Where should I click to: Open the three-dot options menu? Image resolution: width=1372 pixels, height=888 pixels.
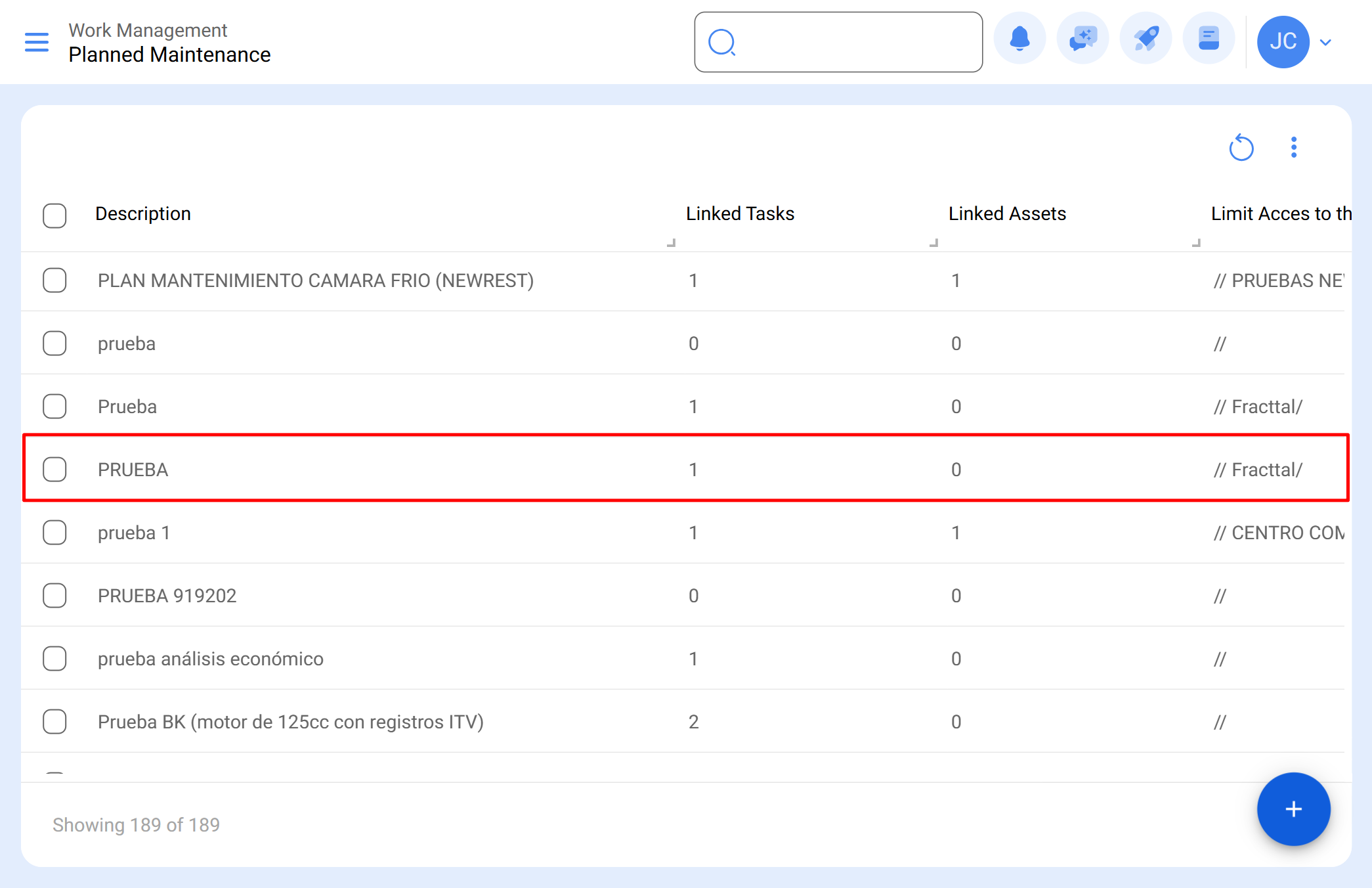(x=1294, y=147)
